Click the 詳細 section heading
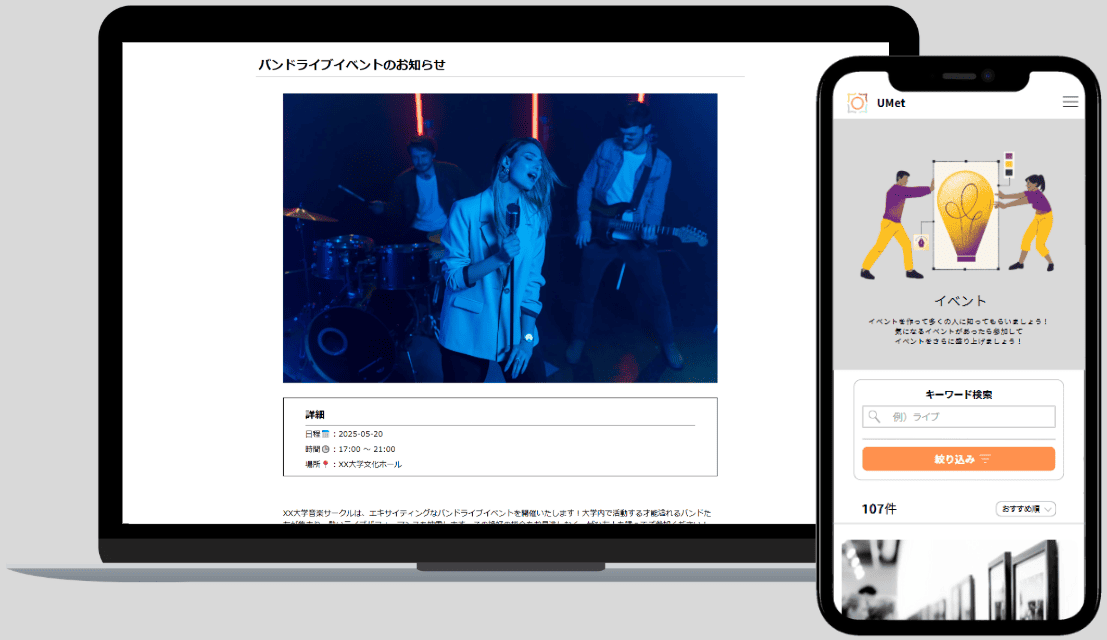The height and width of the screenshot is (640, 1107). (x=315, y=414)
